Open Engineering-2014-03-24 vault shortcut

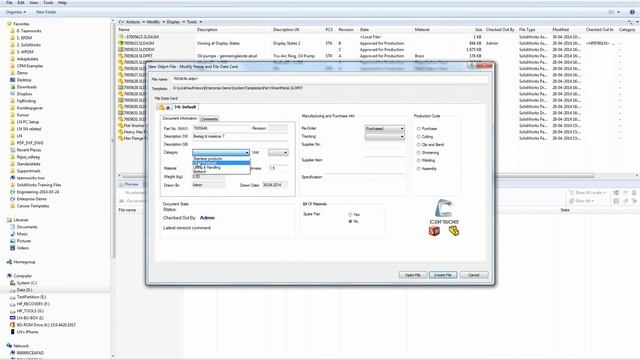(38, 192)
